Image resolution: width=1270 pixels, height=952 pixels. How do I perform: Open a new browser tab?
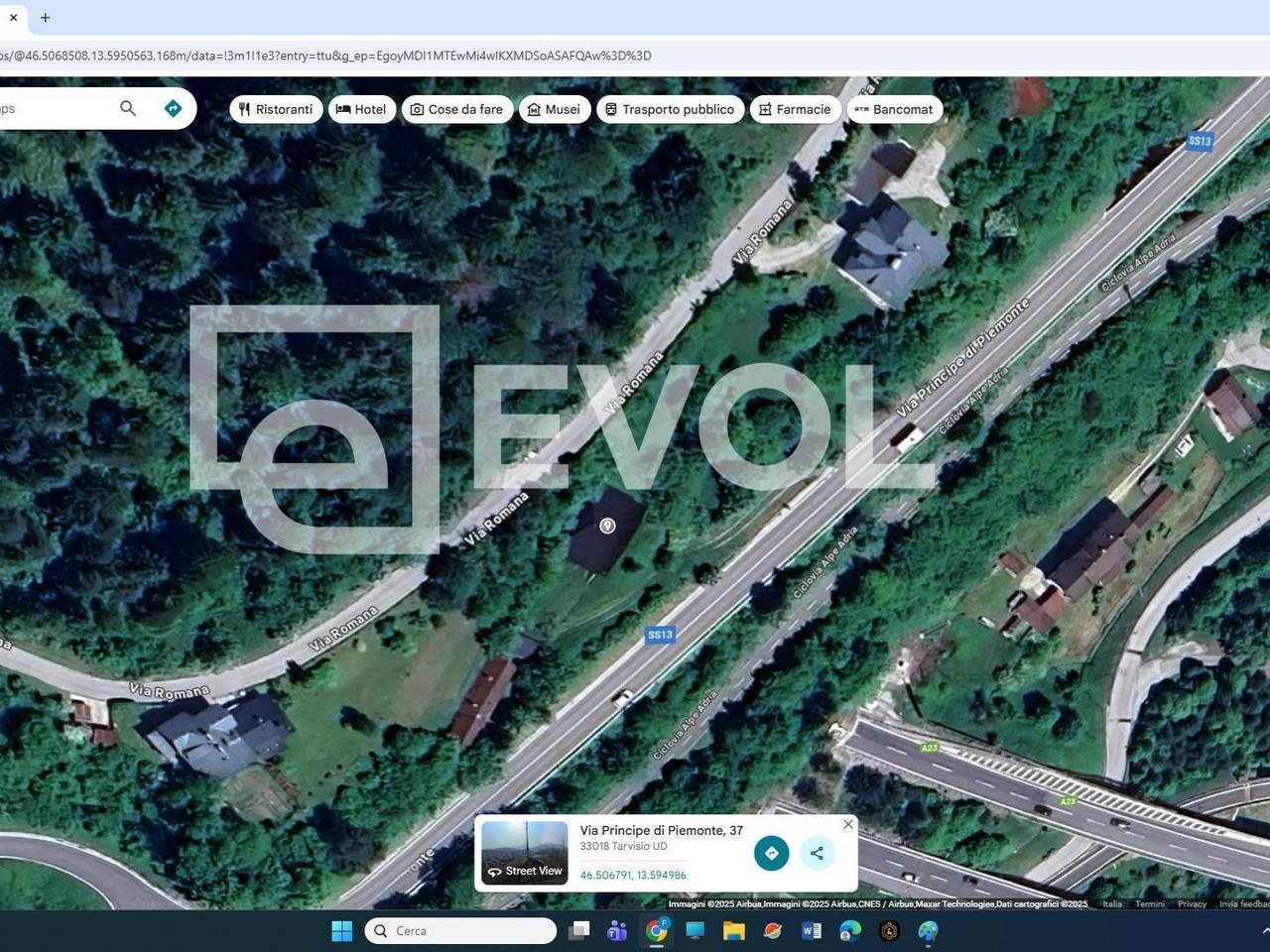coord(45,17)
